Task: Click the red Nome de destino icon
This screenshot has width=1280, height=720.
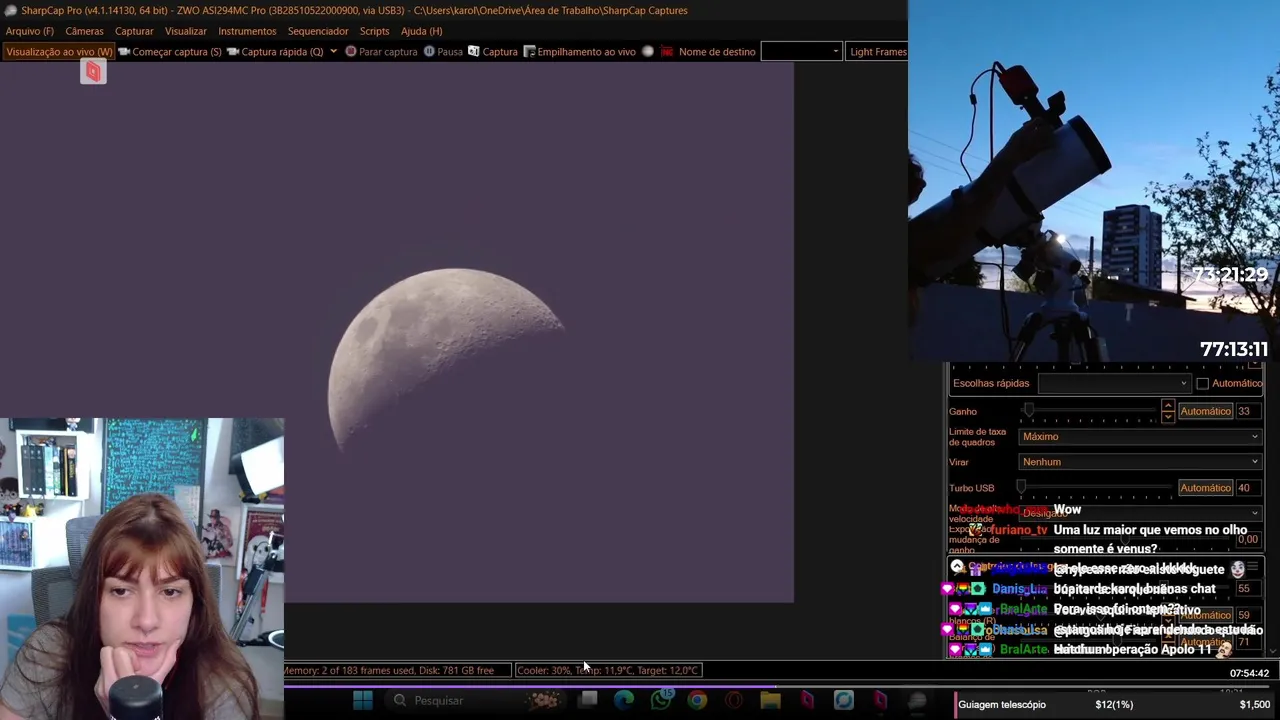Action: click(667, 51)
